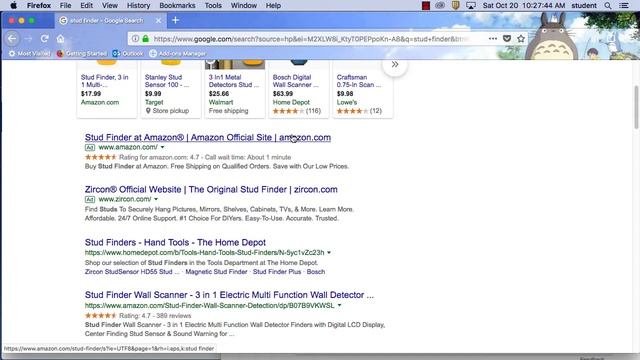The width and height of the screenshot is (640, 360).
Task: Open the Edit menu
Action: coord(86,6)
